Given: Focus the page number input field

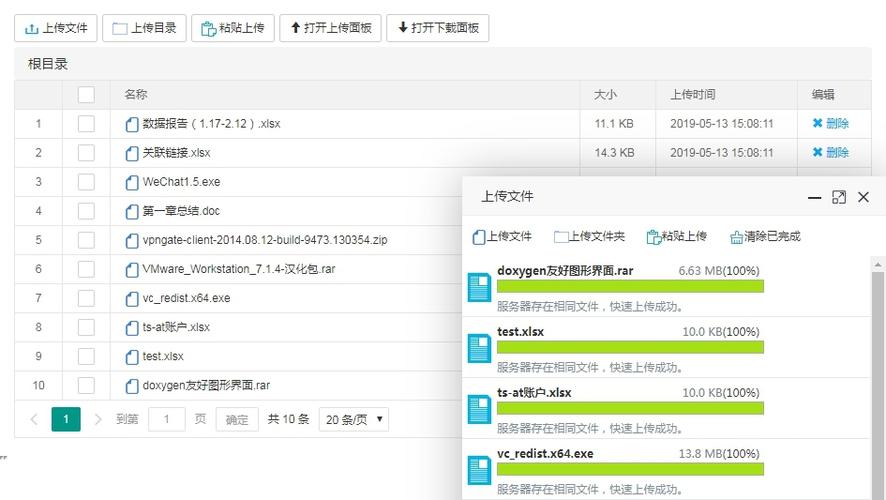Looking at the screenshot, I should click(167, 419).
